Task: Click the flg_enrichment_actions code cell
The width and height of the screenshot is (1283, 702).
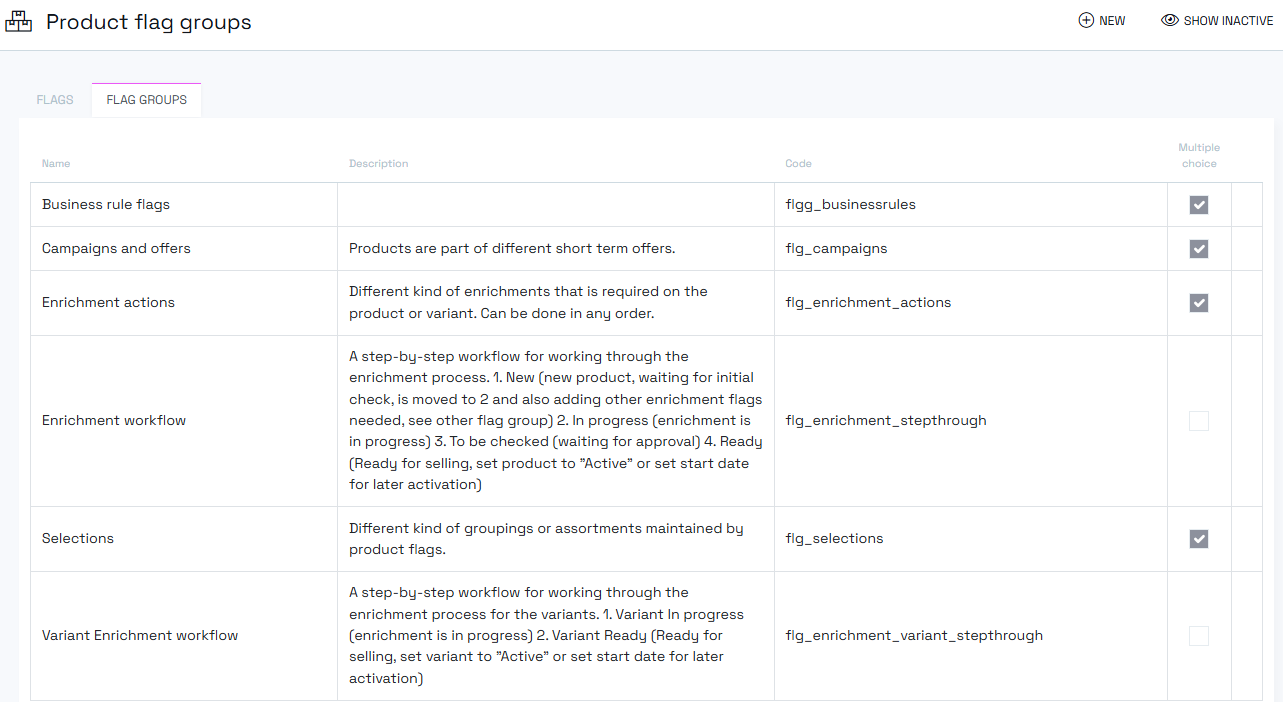Action: coord(868,303)
